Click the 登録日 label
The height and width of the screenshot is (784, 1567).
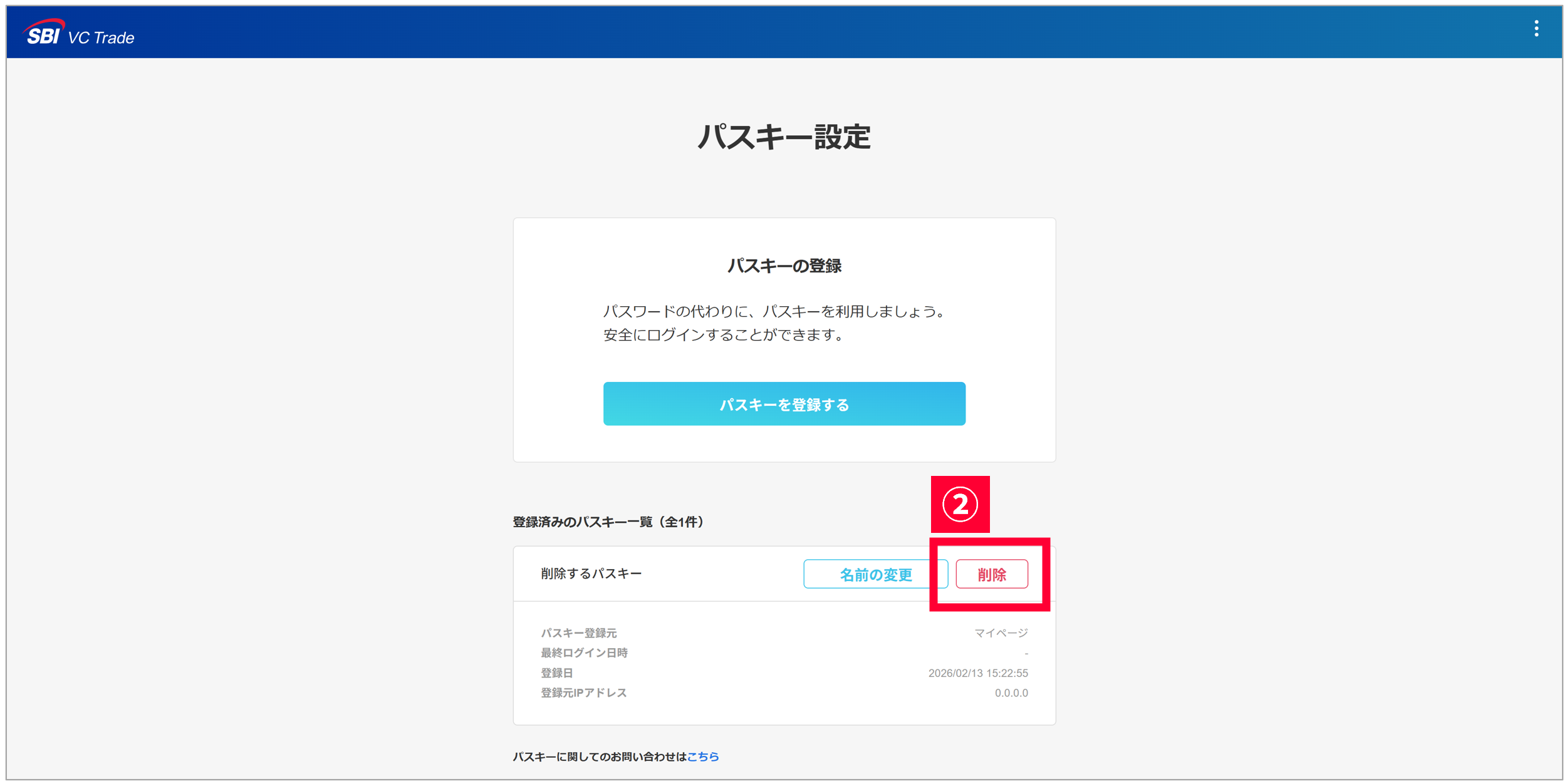556,673
